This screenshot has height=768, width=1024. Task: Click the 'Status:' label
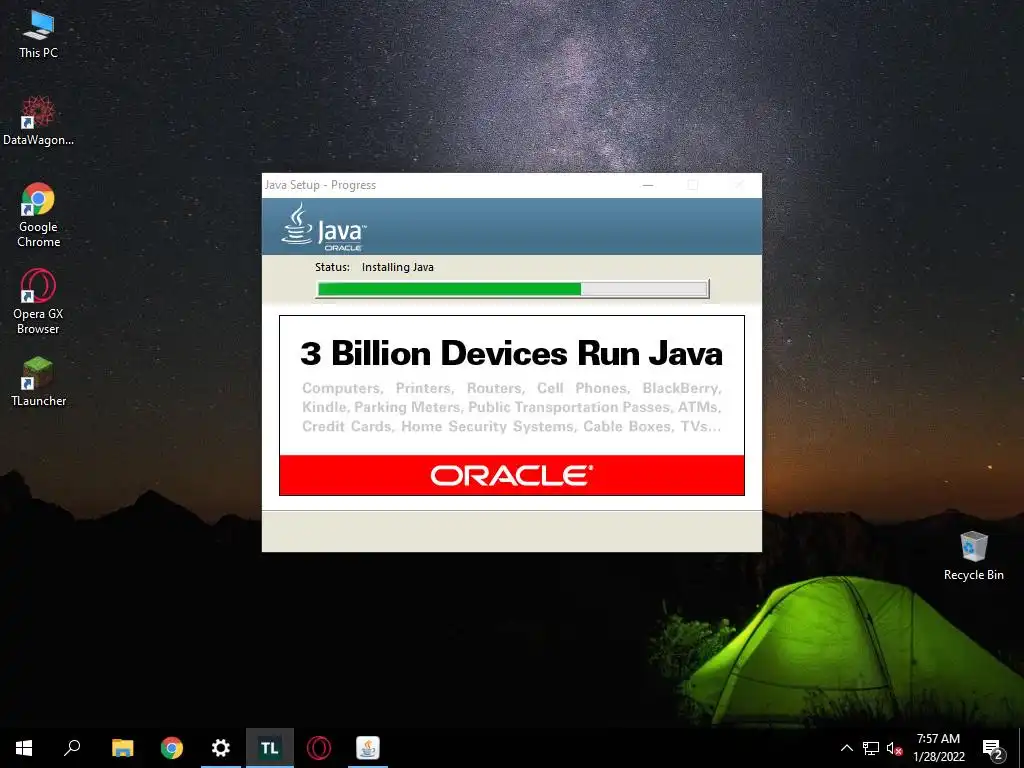pyautogui.click(x=332, y=267)
